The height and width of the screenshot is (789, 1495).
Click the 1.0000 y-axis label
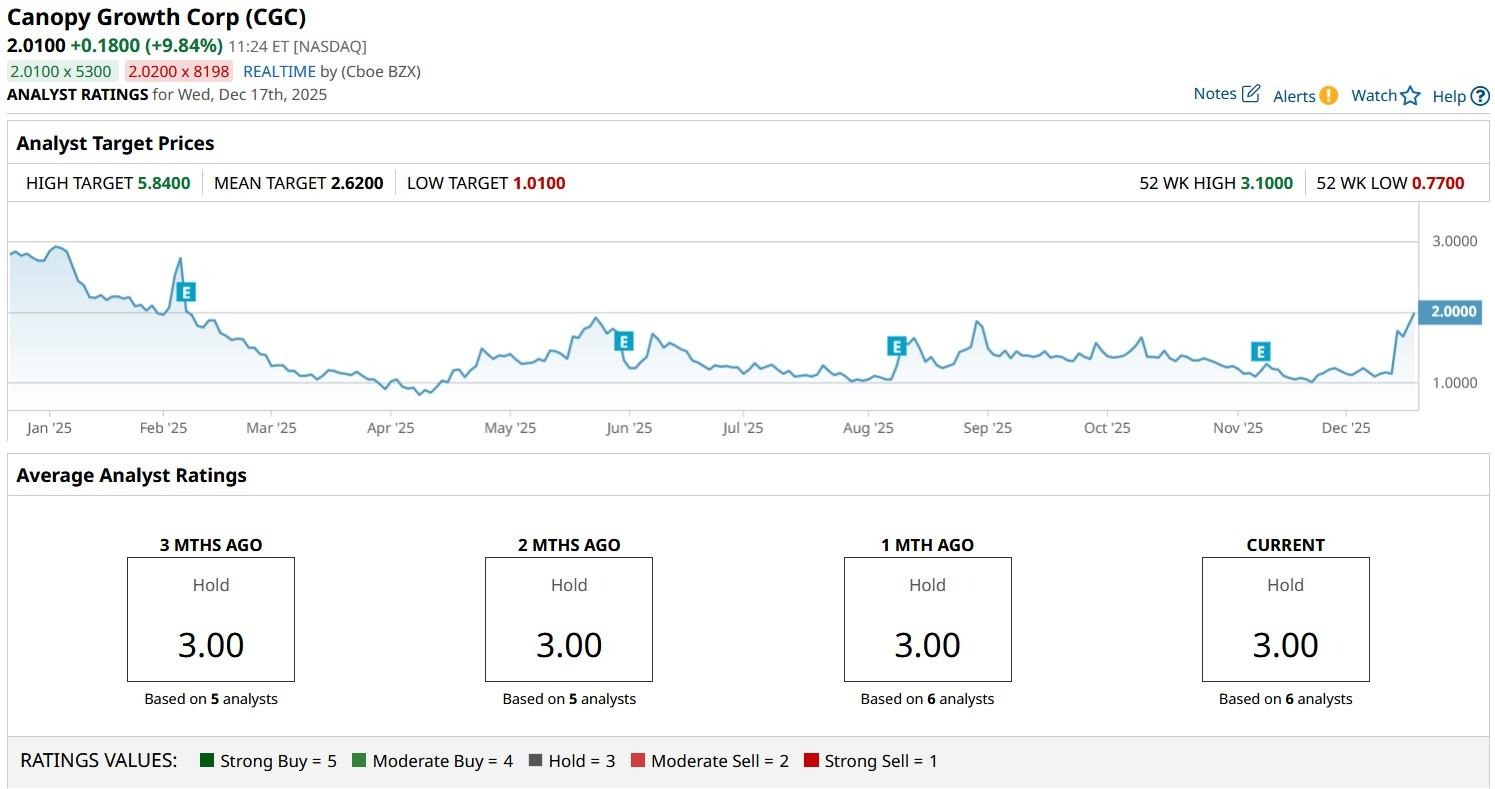1454,383
